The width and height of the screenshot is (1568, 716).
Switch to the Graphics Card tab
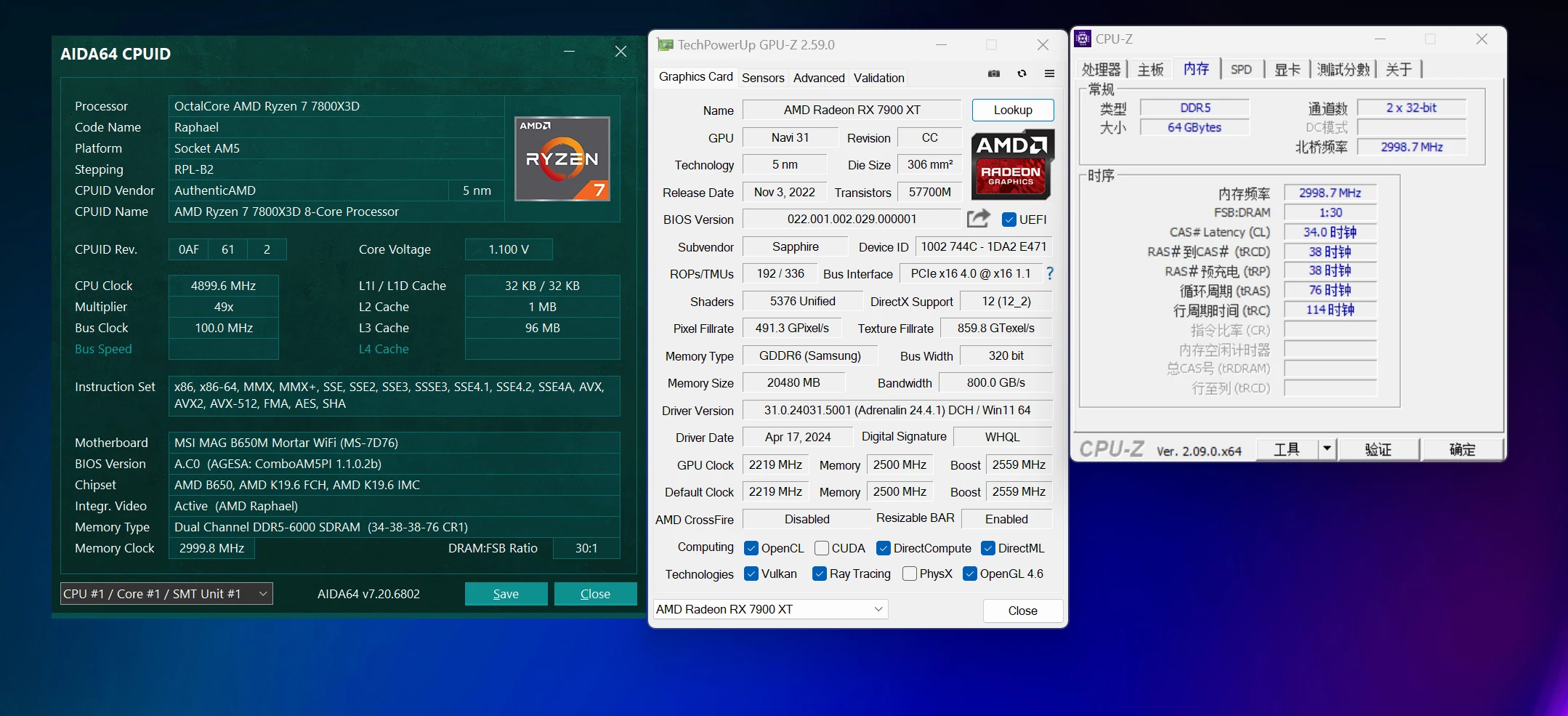pos(695,76)
